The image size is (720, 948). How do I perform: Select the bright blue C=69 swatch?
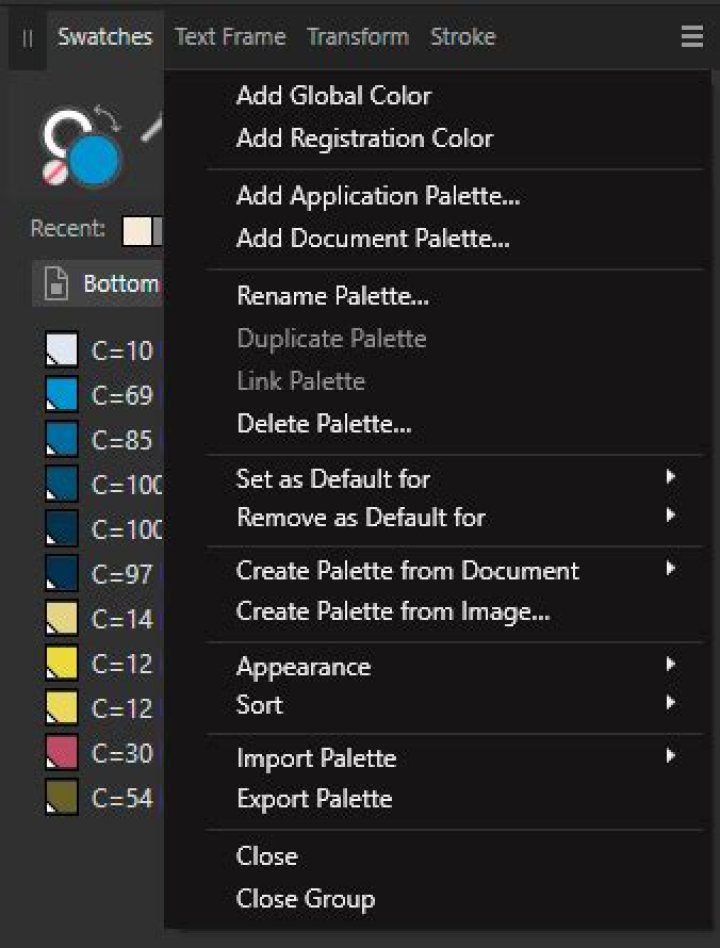[62, 394]
